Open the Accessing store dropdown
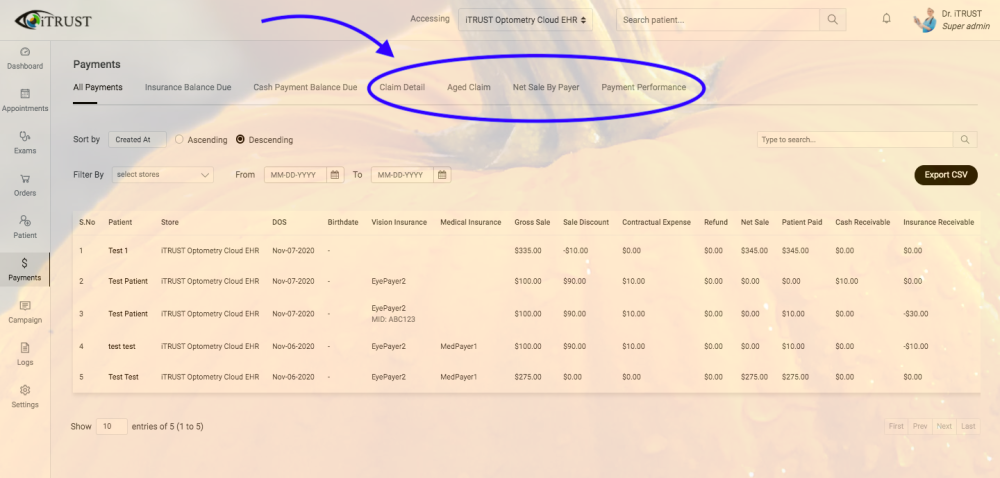The width and height of the screenshot is (1000, 478). click(525, 20)
